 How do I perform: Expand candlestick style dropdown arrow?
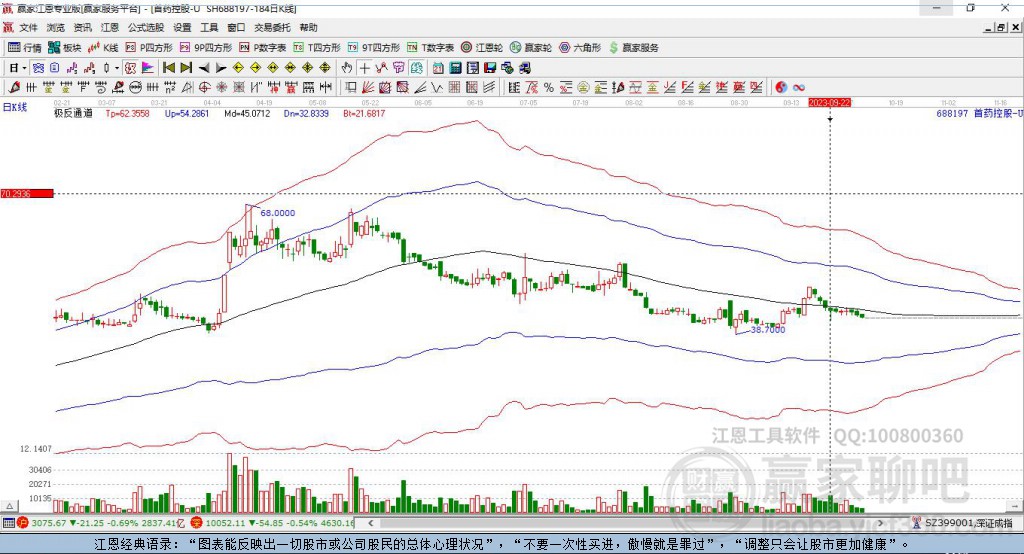coord(117,68)
